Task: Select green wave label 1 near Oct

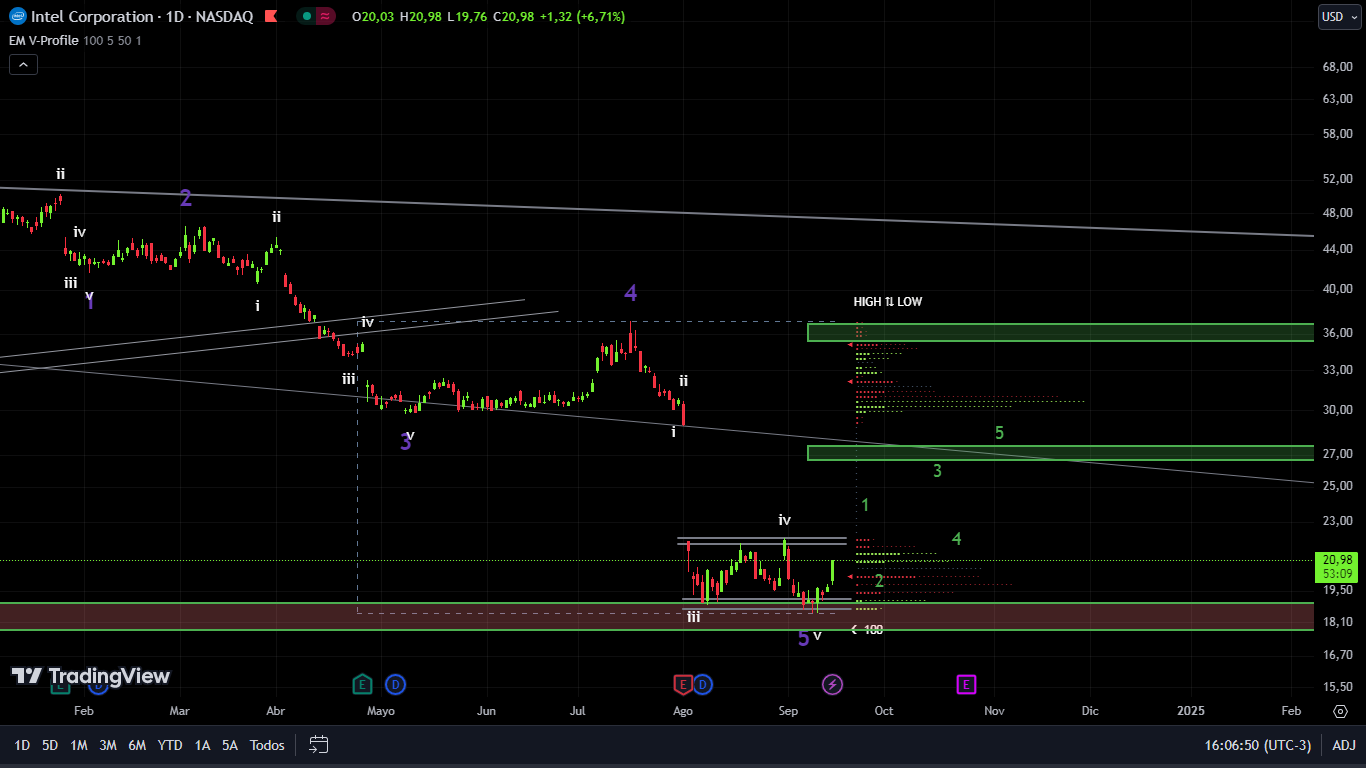Action: tap(865, 506)
